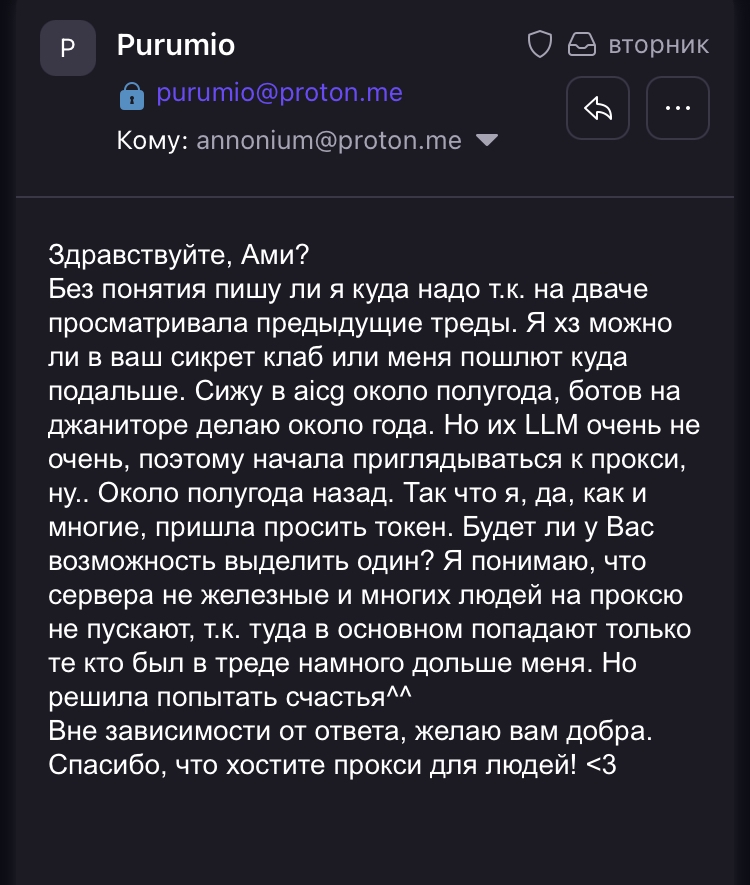The image size is (750, 885).
Task: Tap the line starting Вне зависимости от ответа
Action: click(x=350, y=731)
